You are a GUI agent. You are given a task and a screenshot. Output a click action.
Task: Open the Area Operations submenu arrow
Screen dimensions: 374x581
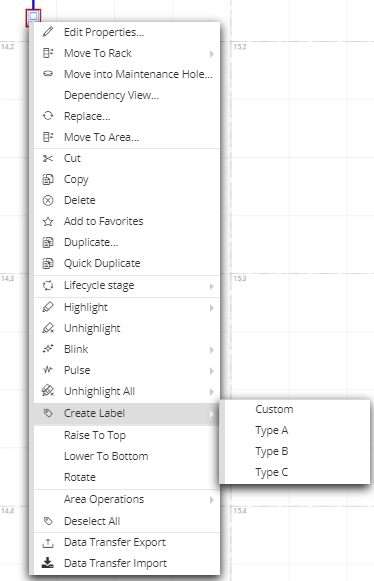(x=212, y=500)
